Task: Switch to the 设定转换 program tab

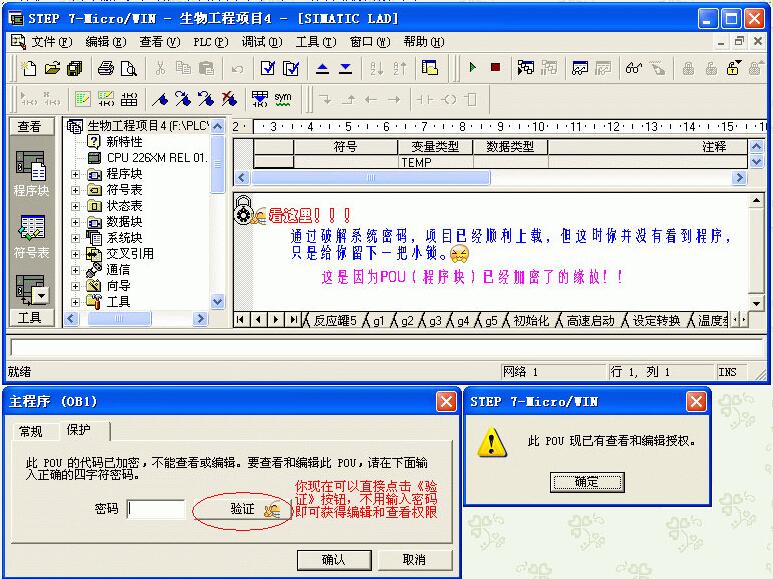Action: [x=656, y=321]
